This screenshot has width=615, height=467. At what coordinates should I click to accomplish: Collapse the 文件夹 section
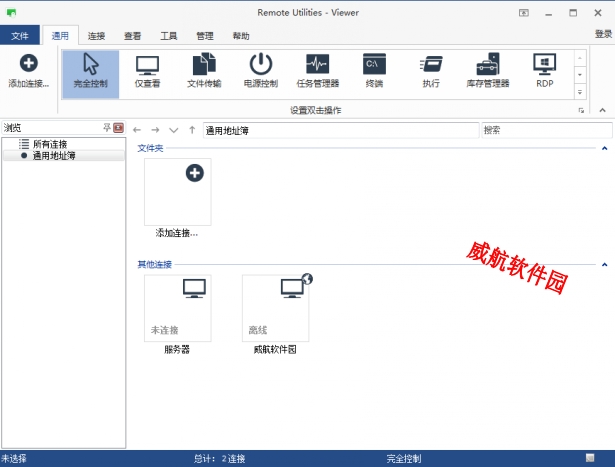tap(604, 149)
